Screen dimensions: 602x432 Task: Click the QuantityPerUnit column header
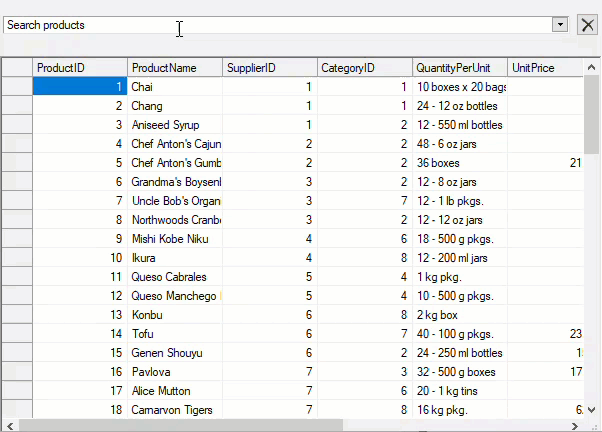coord(459,68)
